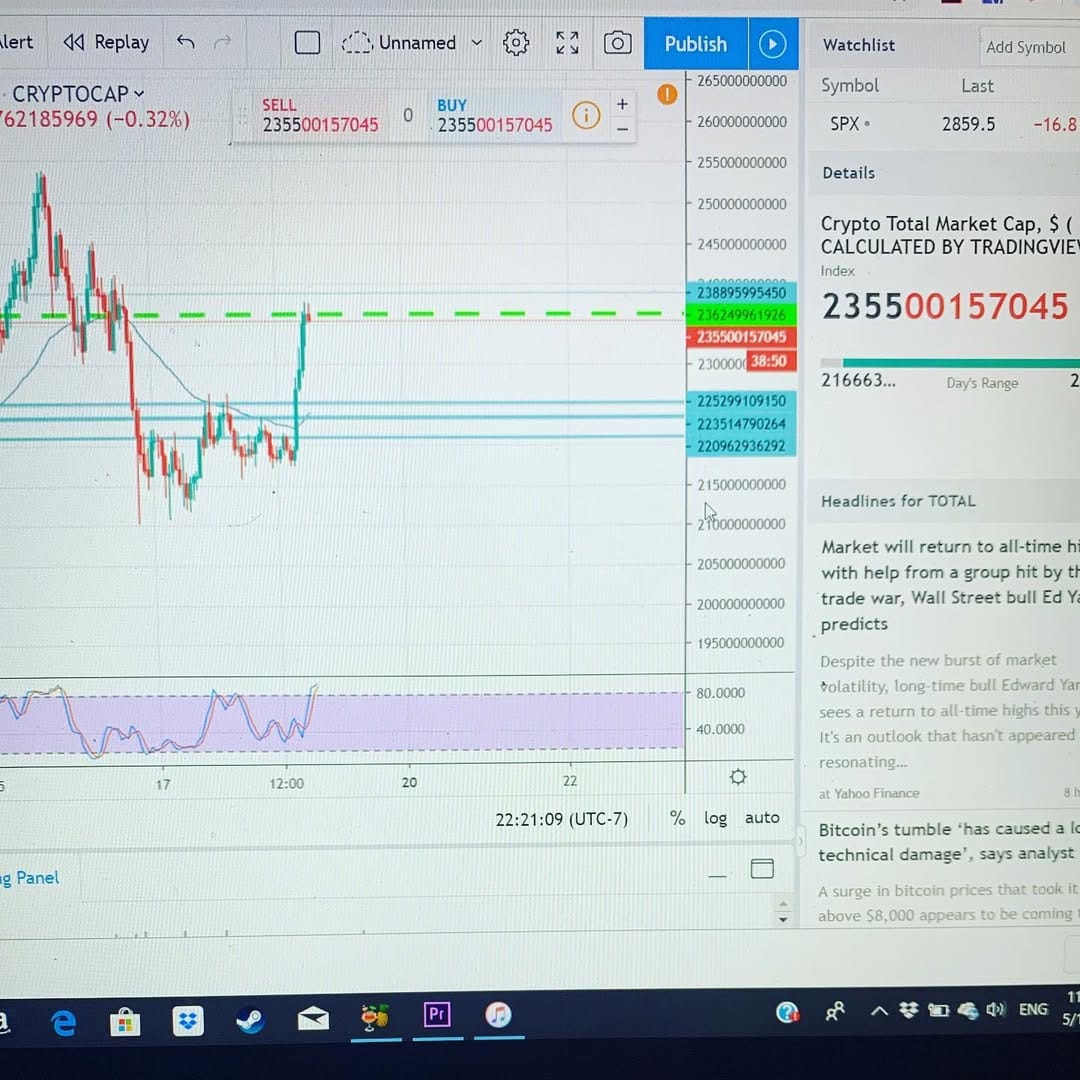1080x1080 pixels.
Task: Select the Watchlist tab
Action: 859,45
